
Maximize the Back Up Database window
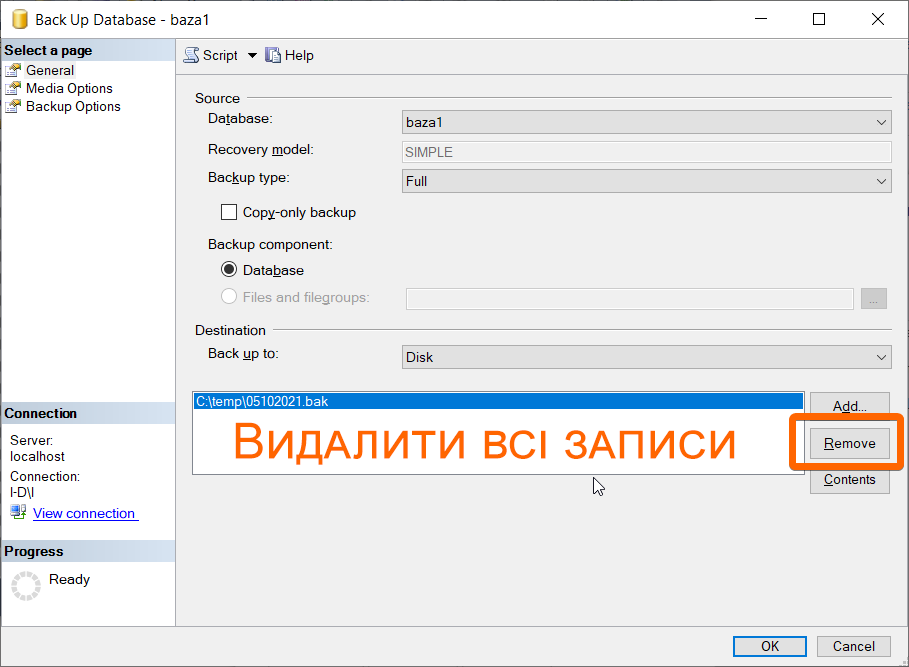point(819,19)
